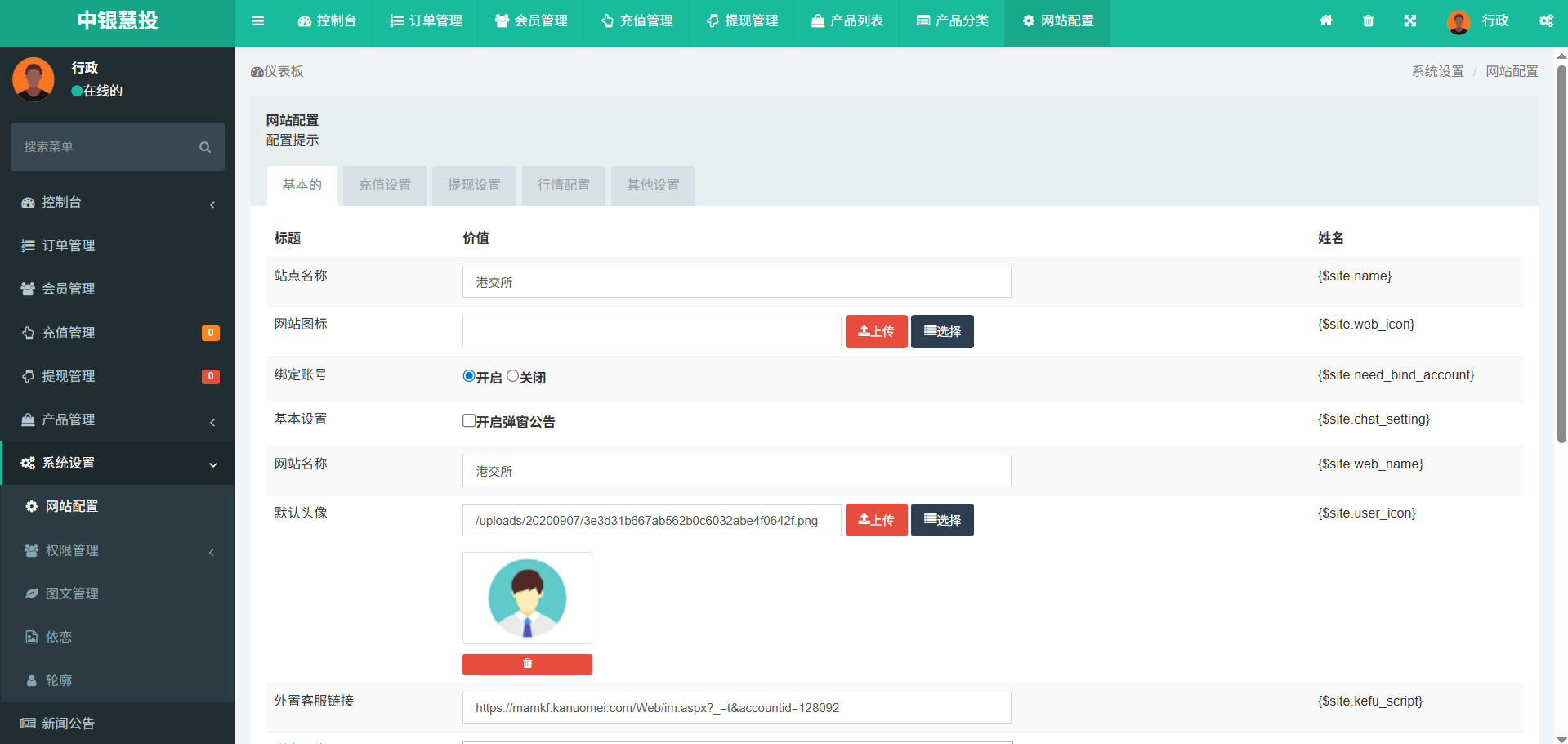This screenshot has width=1568, height=744.
Task: Open 会员管理 in the sidebar
Action: (x=118, y=289)
